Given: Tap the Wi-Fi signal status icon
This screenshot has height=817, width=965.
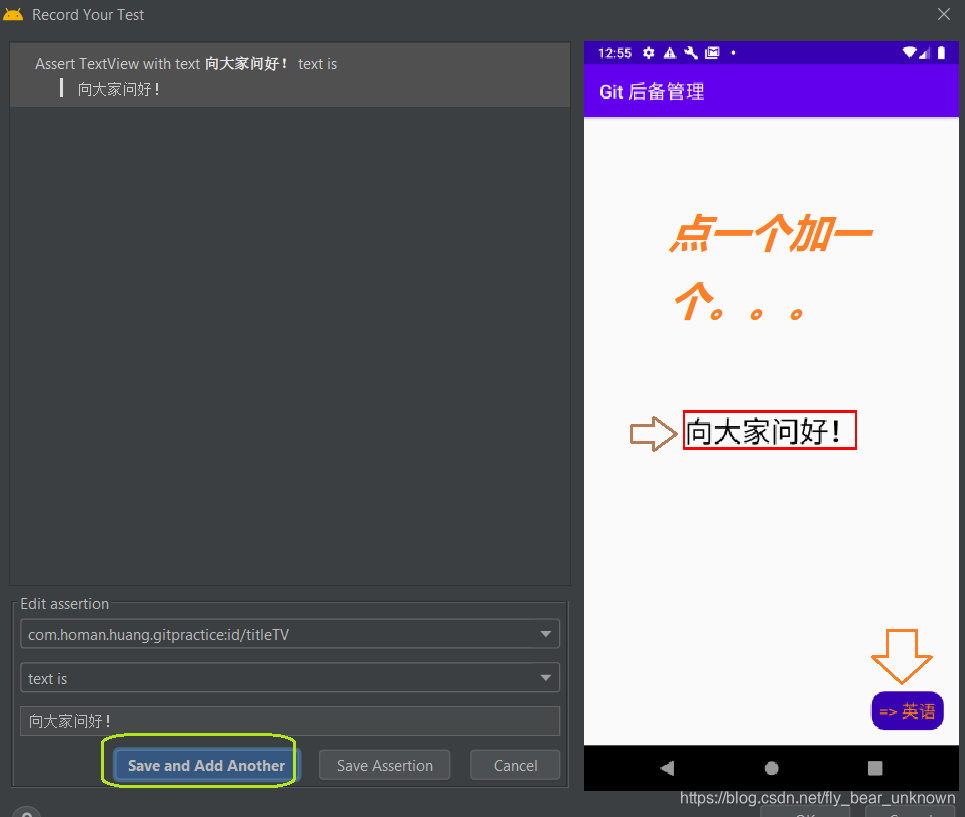Looking at the screenshot, I should coord(909,53).
